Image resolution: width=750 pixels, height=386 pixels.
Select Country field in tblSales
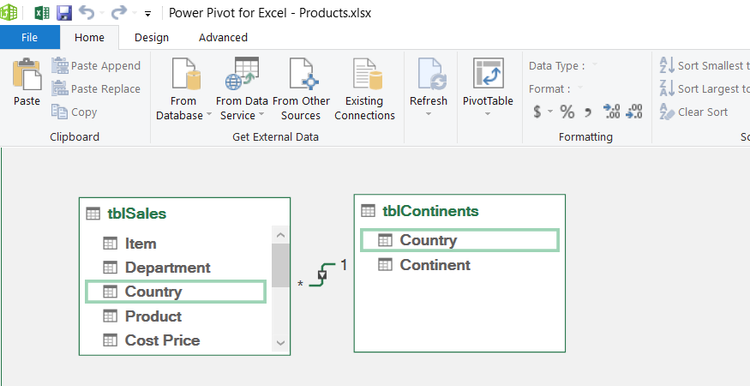tap(175, 292)
